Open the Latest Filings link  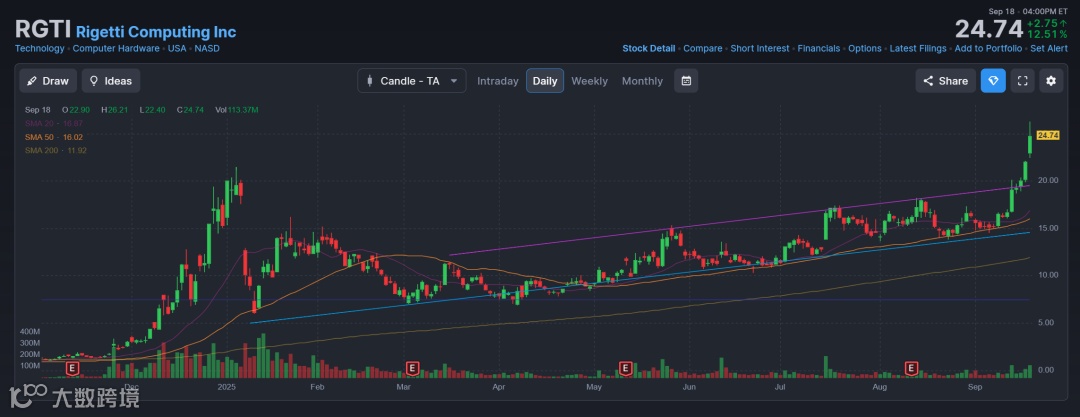click(918, 48)
